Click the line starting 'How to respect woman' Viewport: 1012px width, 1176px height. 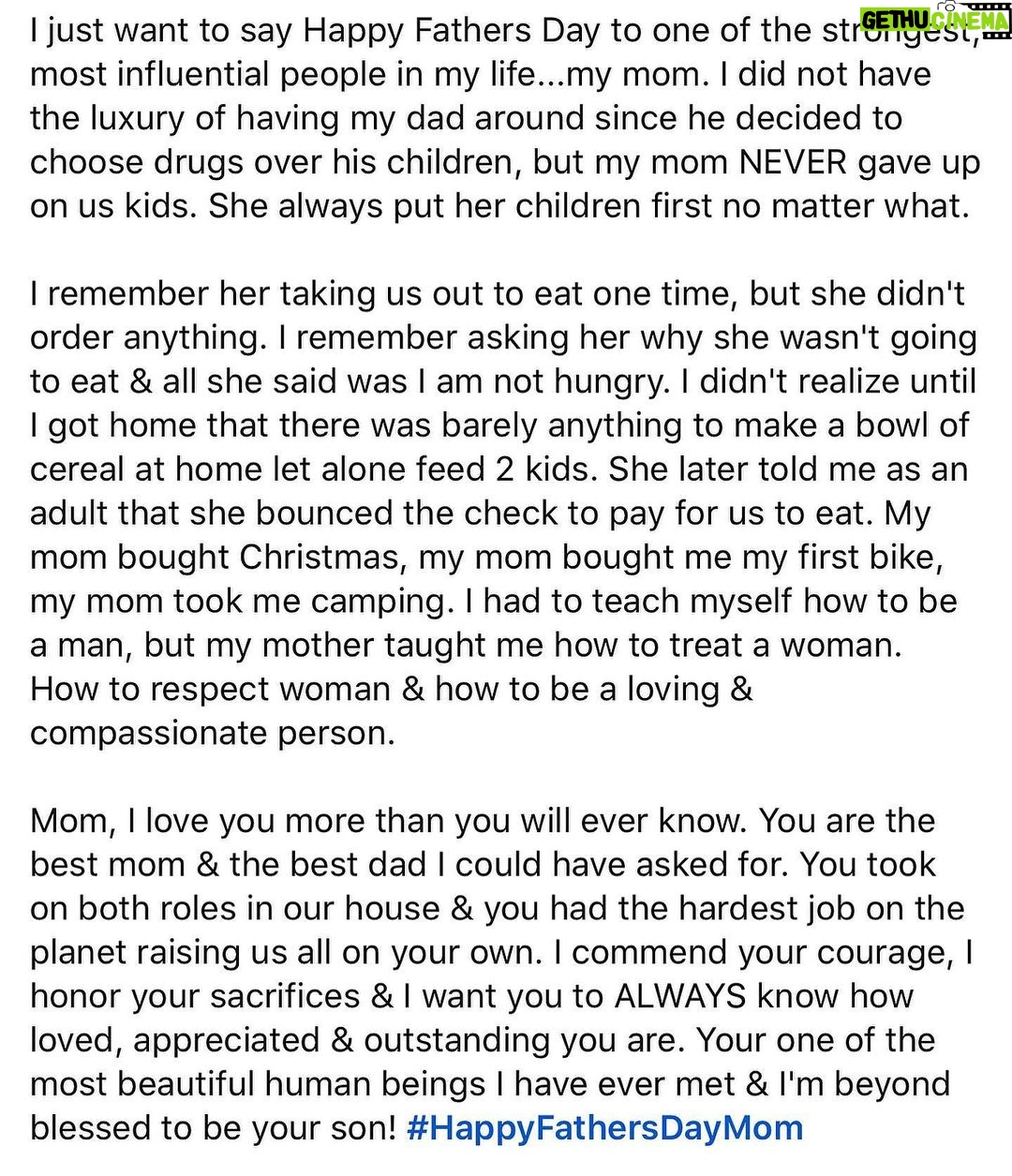[392, 689]
